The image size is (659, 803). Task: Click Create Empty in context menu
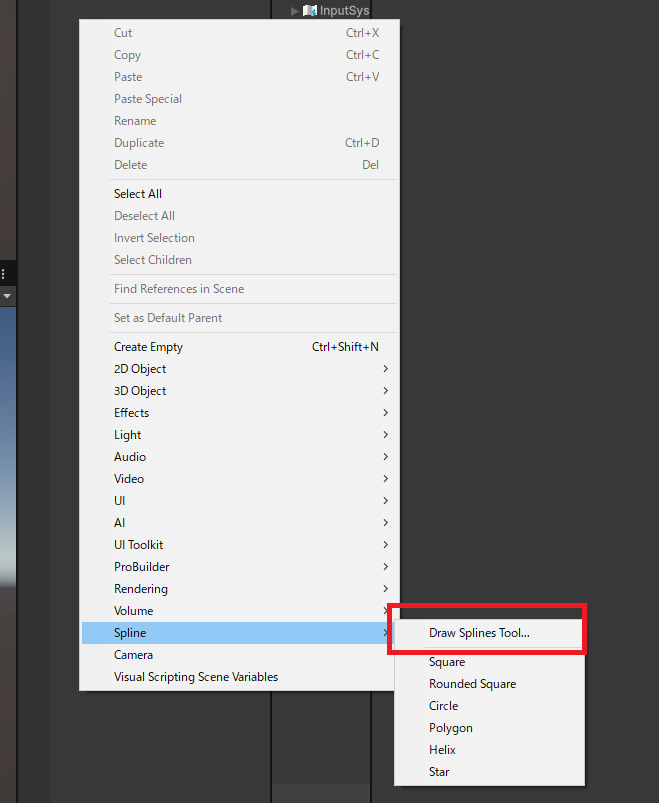(x=148, y=347)
